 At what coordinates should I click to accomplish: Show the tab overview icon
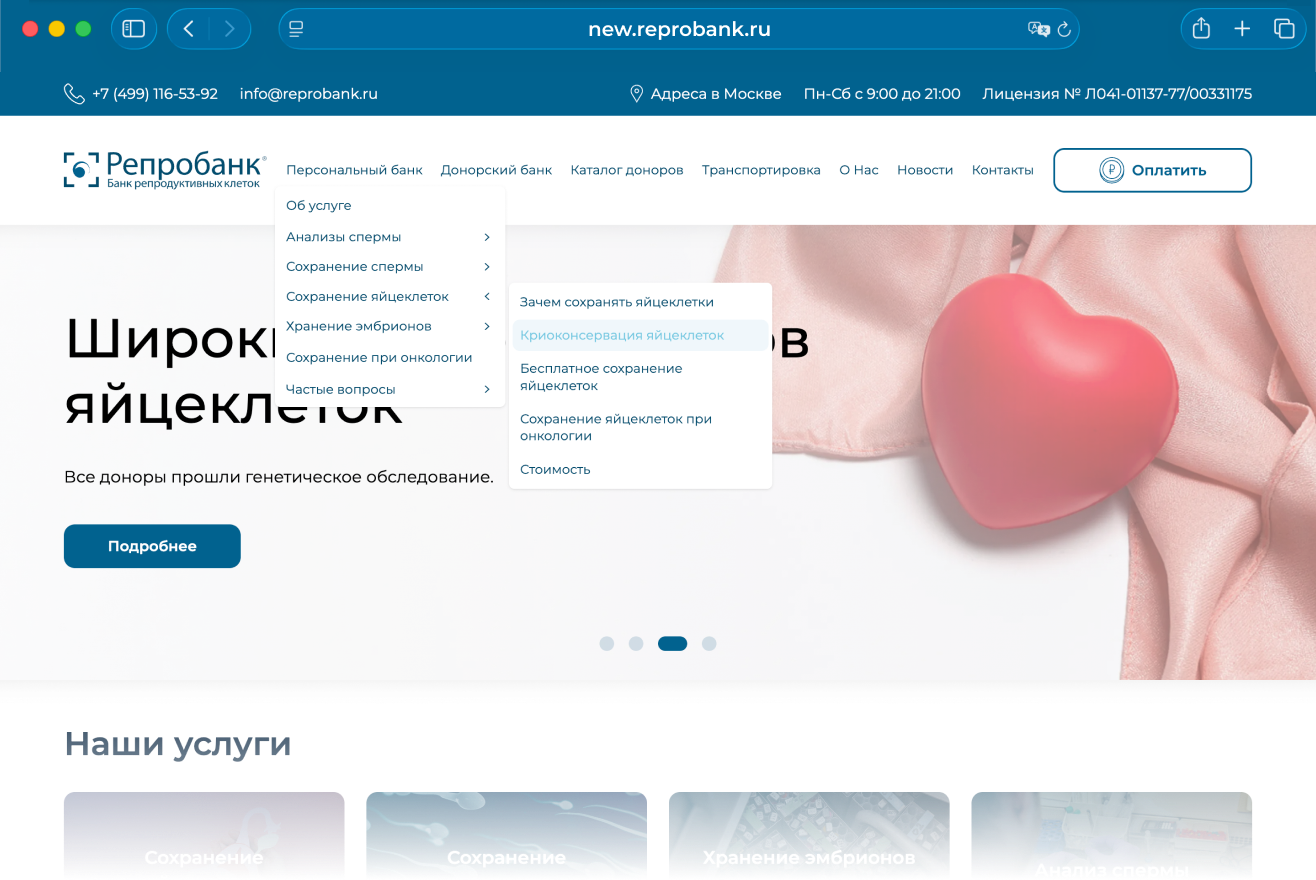1284,29
